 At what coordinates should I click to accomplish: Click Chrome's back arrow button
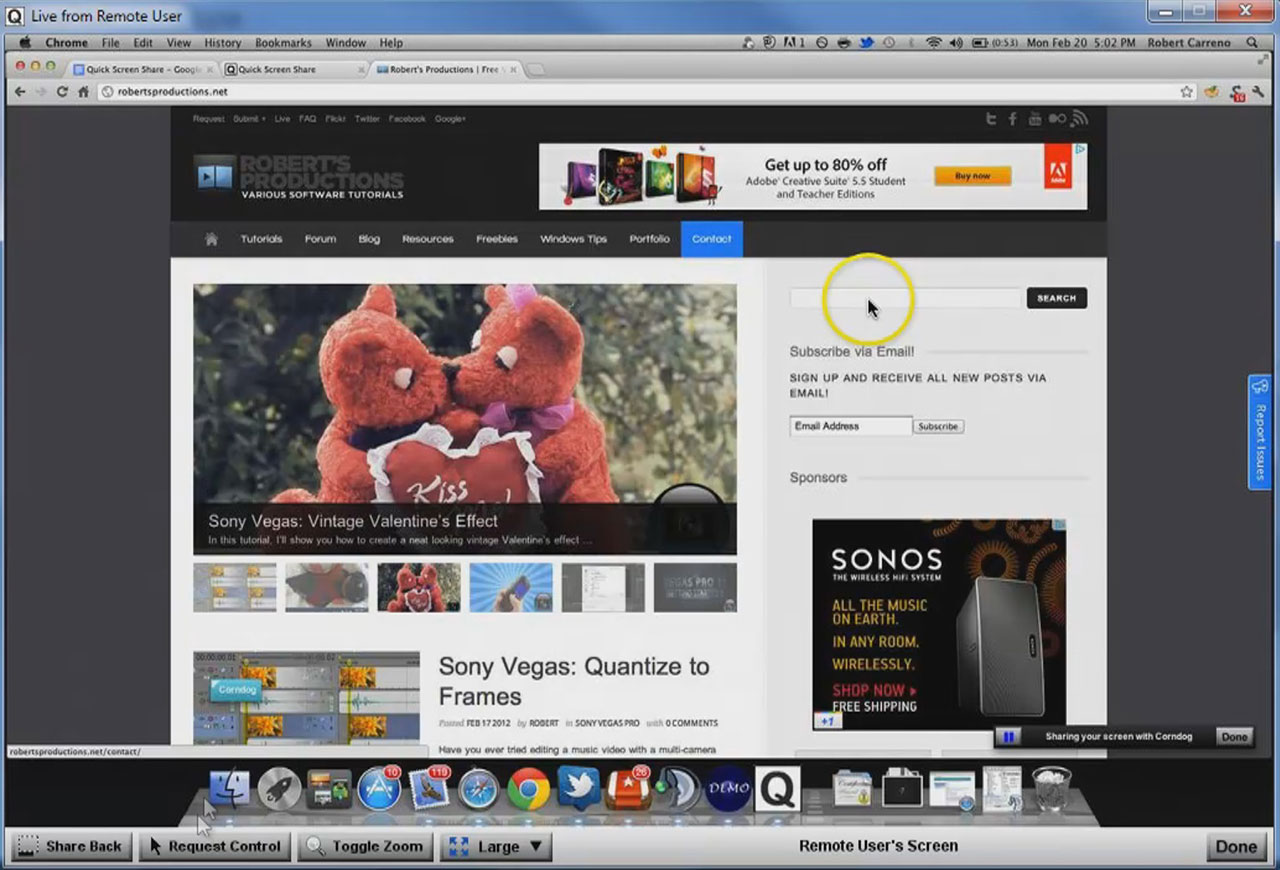pyautogui.click(x=19, y=91)
